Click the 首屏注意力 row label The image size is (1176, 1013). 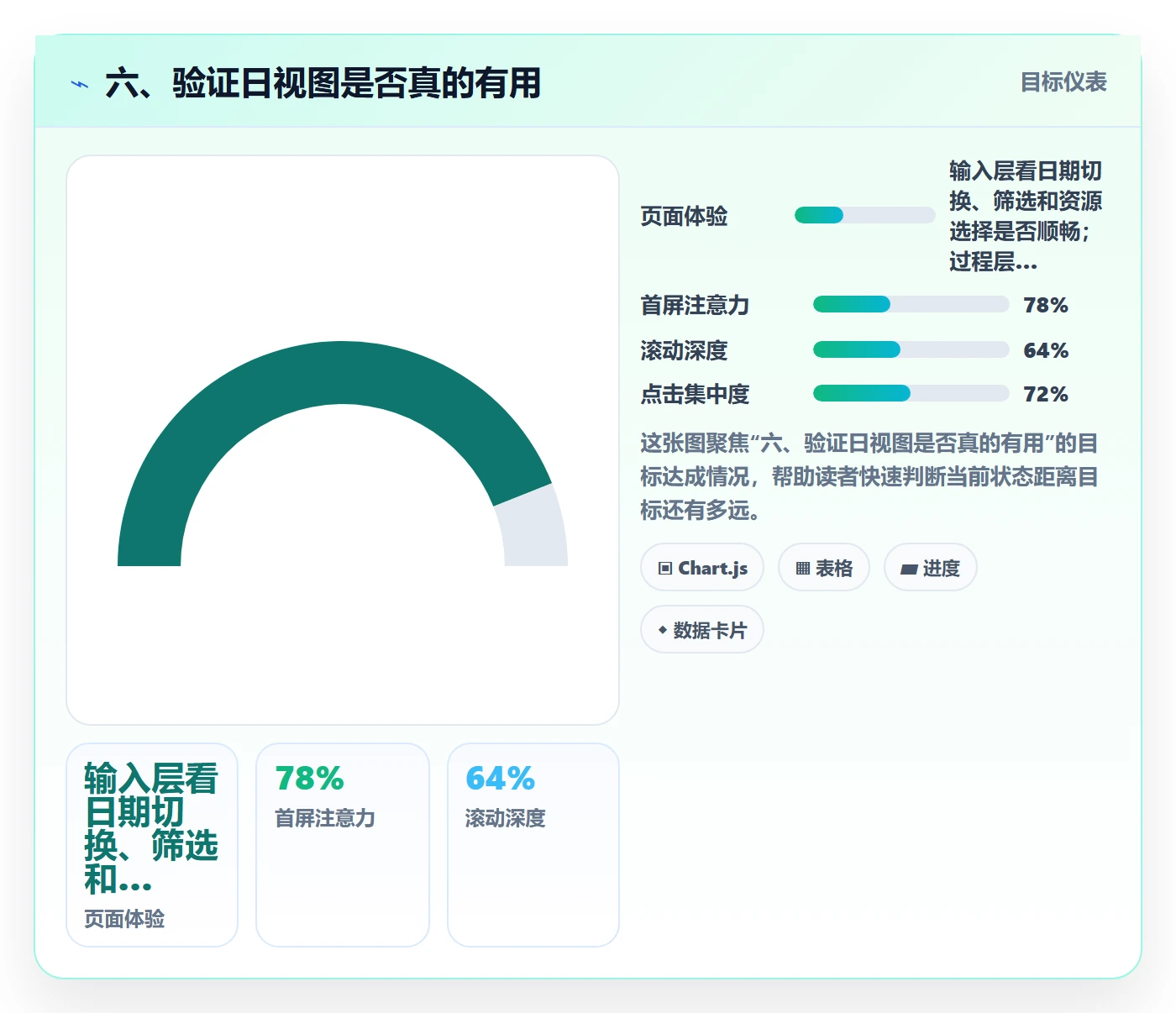click(695, 305)
